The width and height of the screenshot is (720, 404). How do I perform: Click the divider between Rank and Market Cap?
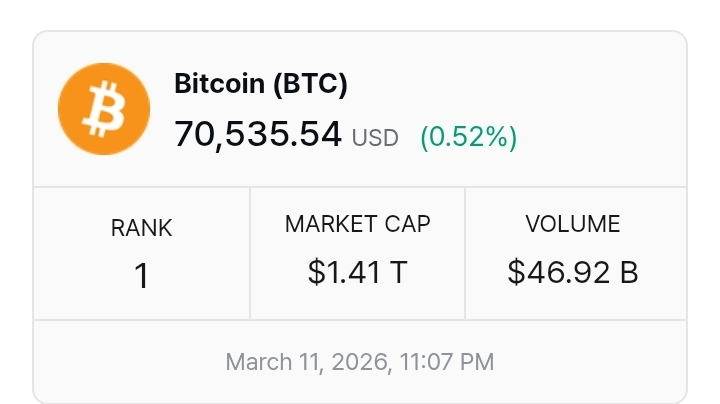(250, 253)
